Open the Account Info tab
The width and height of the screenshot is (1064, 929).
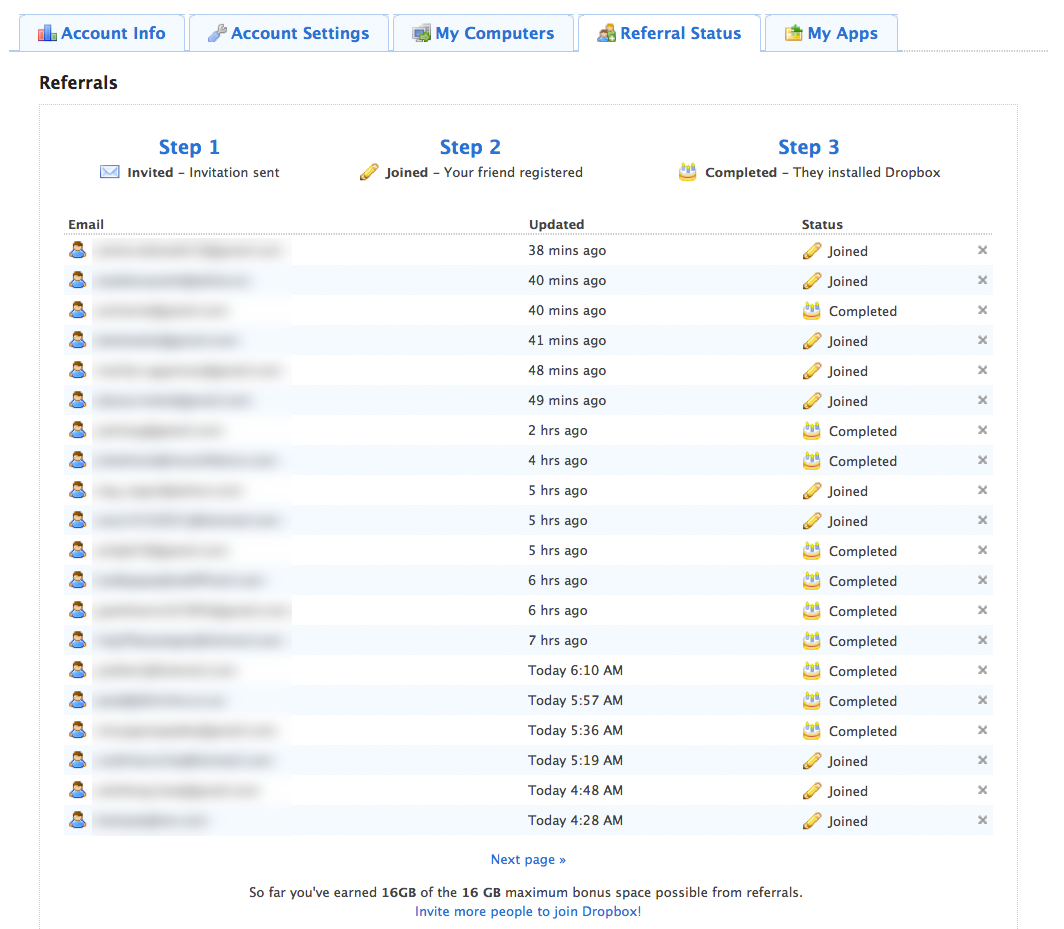tap(102, 33)
